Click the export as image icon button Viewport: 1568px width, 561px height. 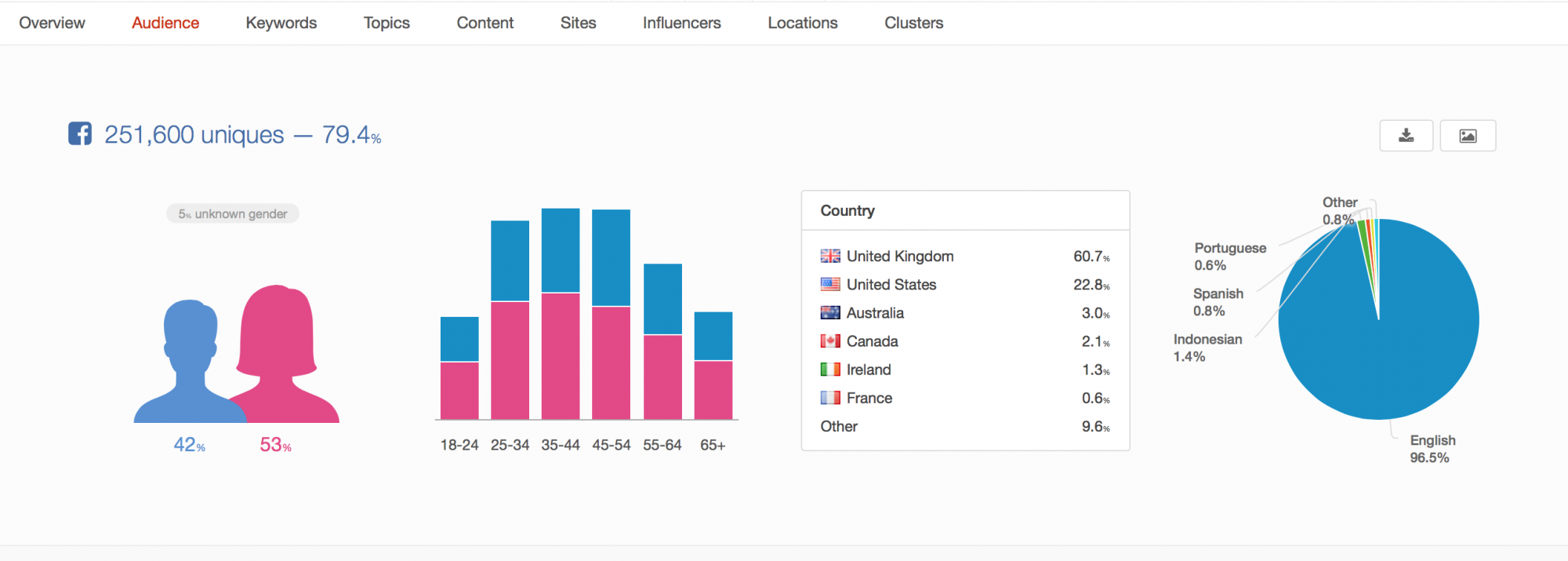(1468, 136)
